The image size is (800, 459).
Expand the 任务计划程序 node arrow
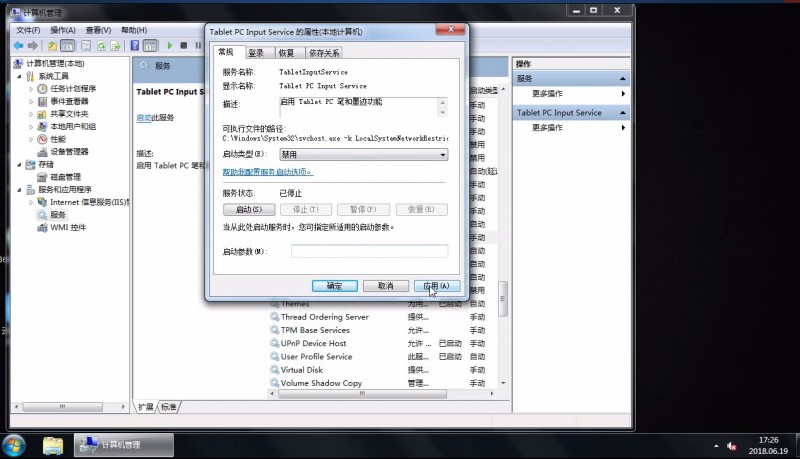tap(31, 89)
